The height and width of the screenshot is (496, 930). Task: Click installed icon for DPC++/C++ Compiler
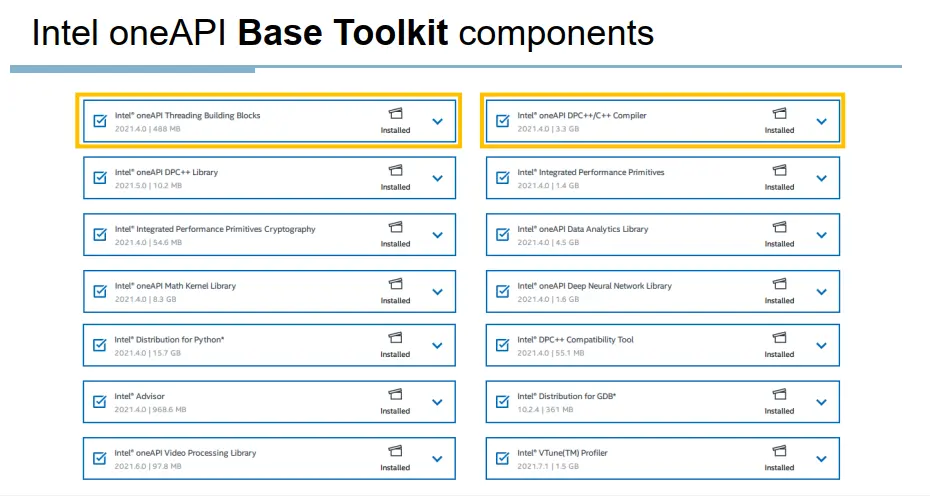(x=779, y=114)
